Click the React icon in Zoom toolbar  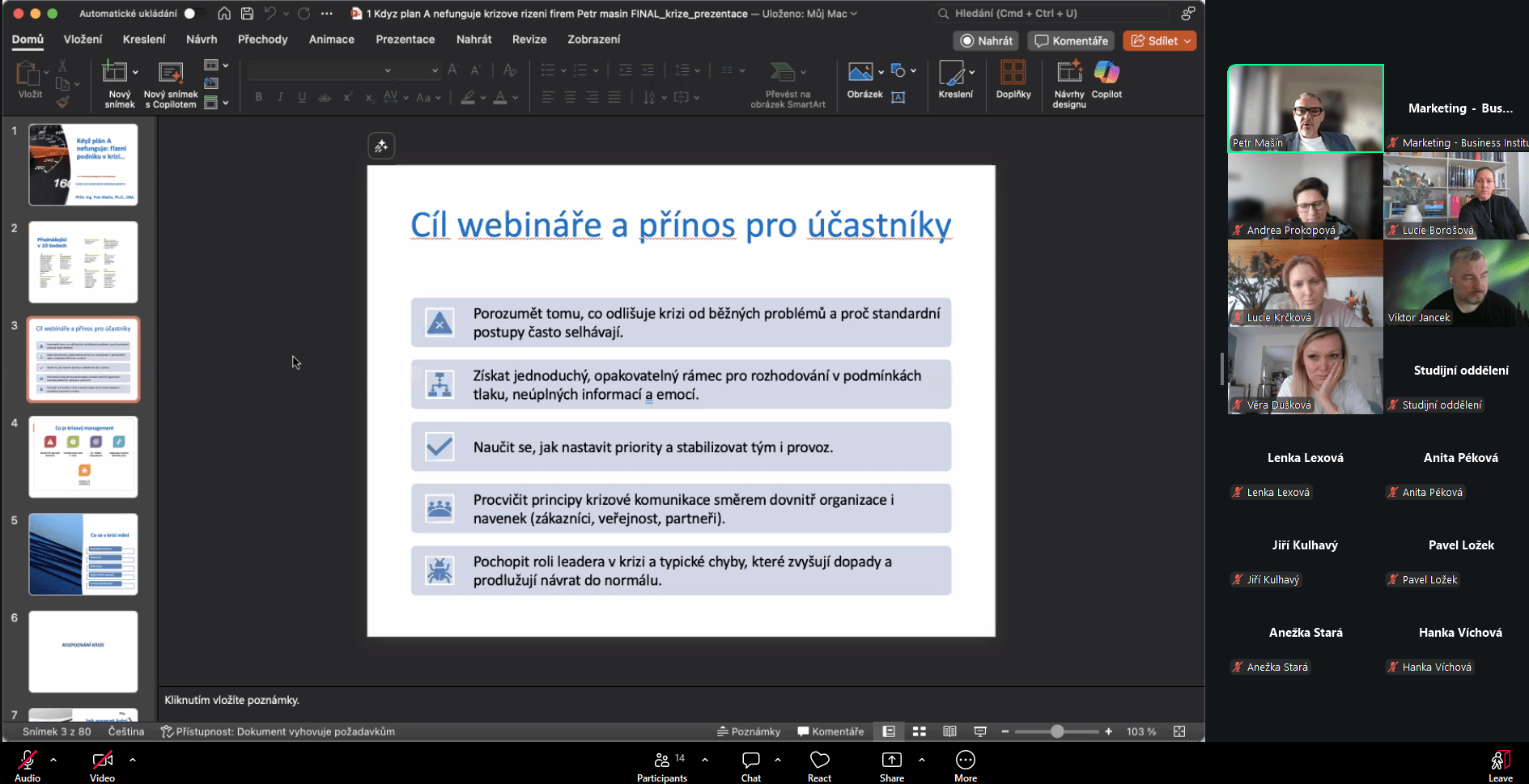(x=819, y=761)
